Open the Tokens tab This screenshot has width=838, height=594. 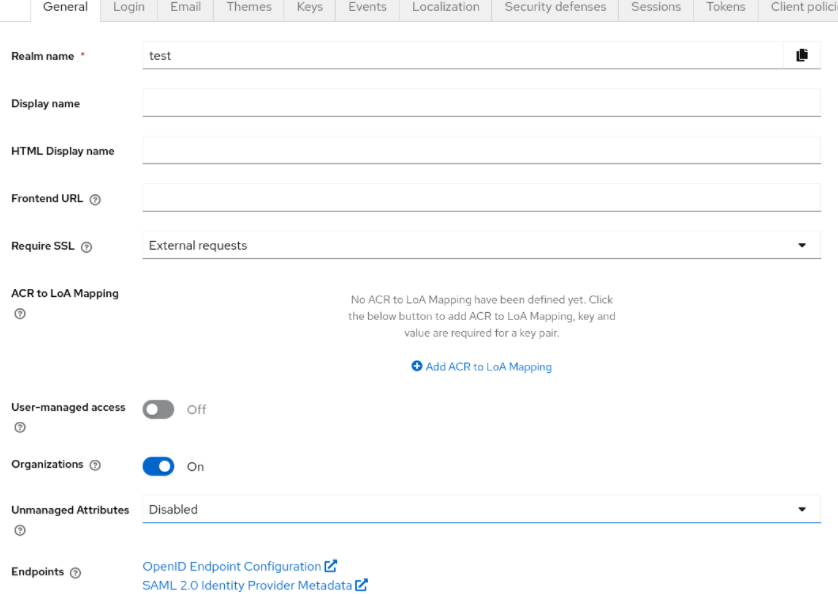pos(725,7)
